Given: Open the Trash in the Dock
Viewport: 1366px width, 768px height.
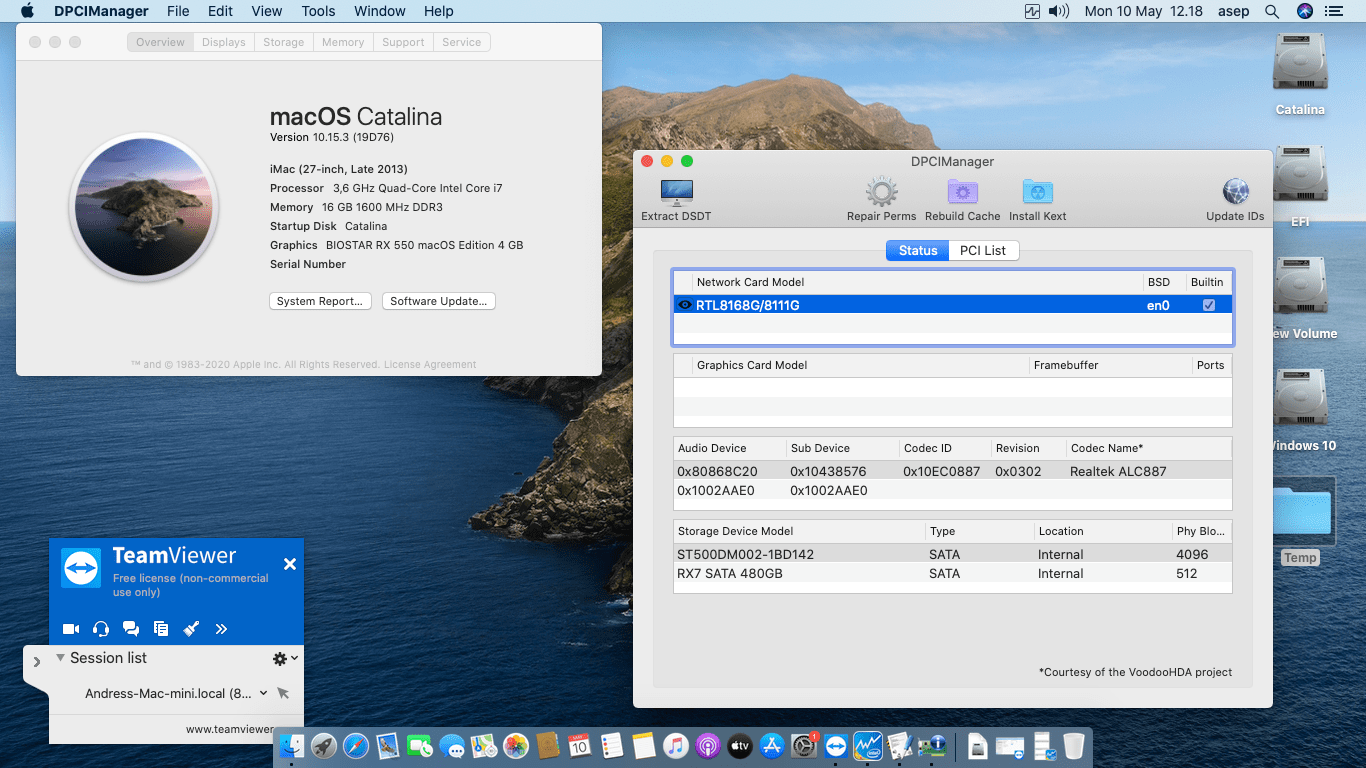Looking at the screenshot, I should [x=1073, y=745].
